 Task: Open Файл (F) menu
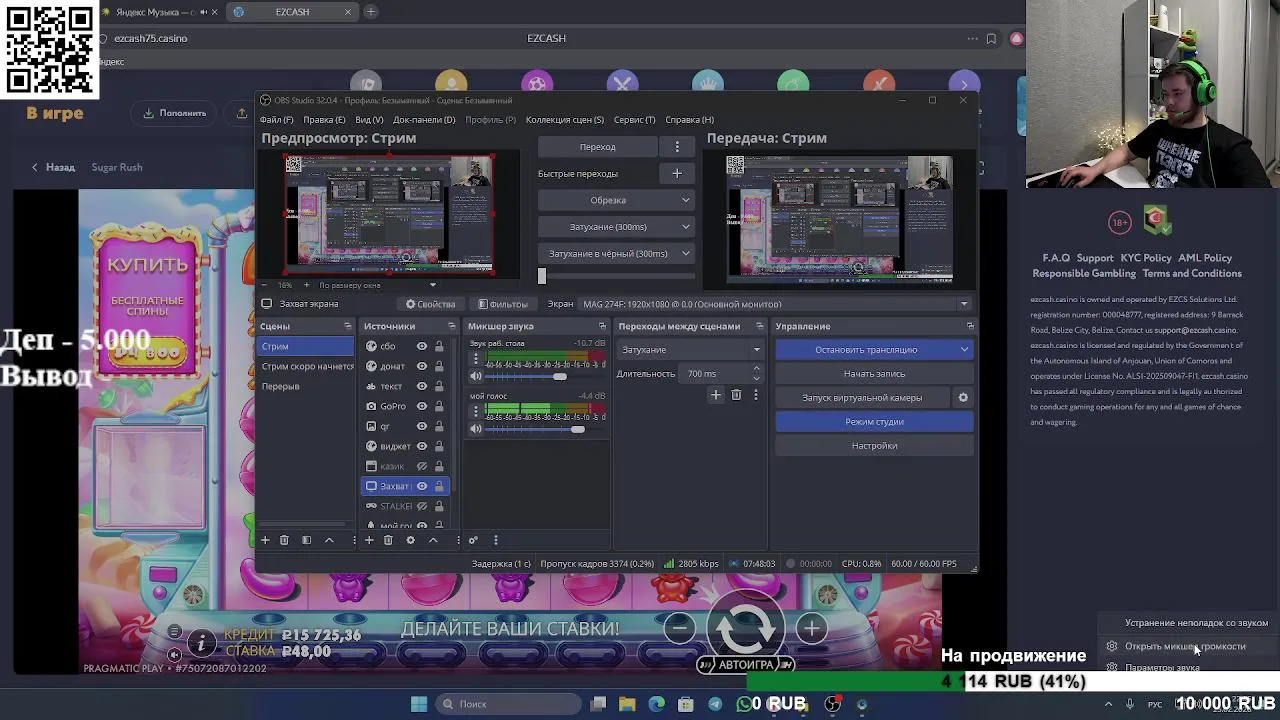coord(277,120)
